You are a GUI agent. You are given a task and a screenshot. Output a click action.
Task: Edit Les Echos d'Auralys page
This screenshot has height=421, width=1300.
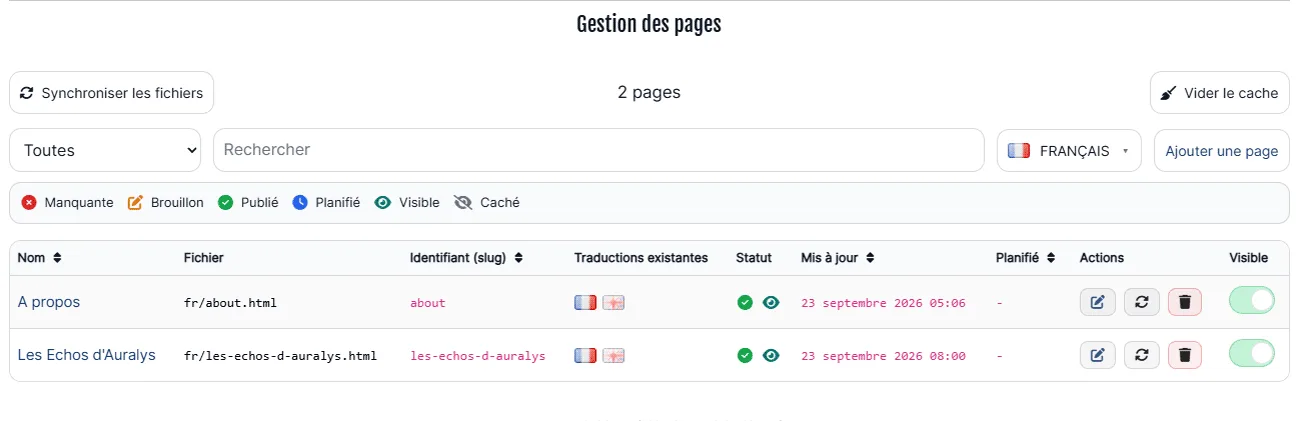point(1097,354)
